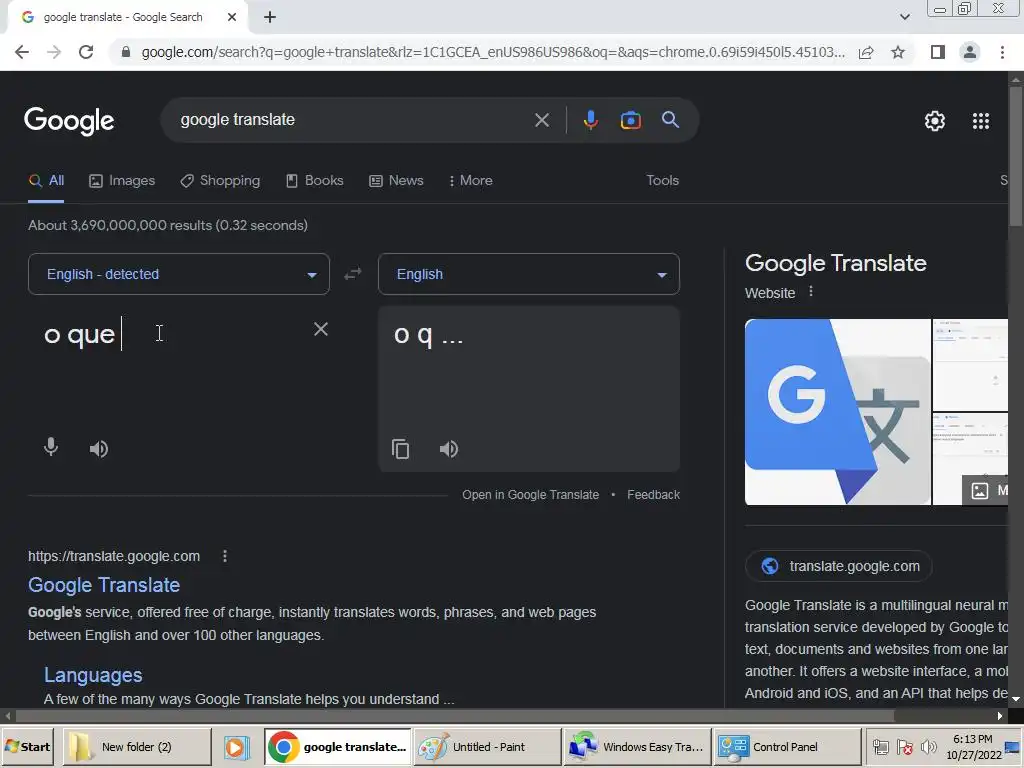Screen dimensions: 1024x768
Task: Submit search with magnifier icon
Action: coord(670,120)
